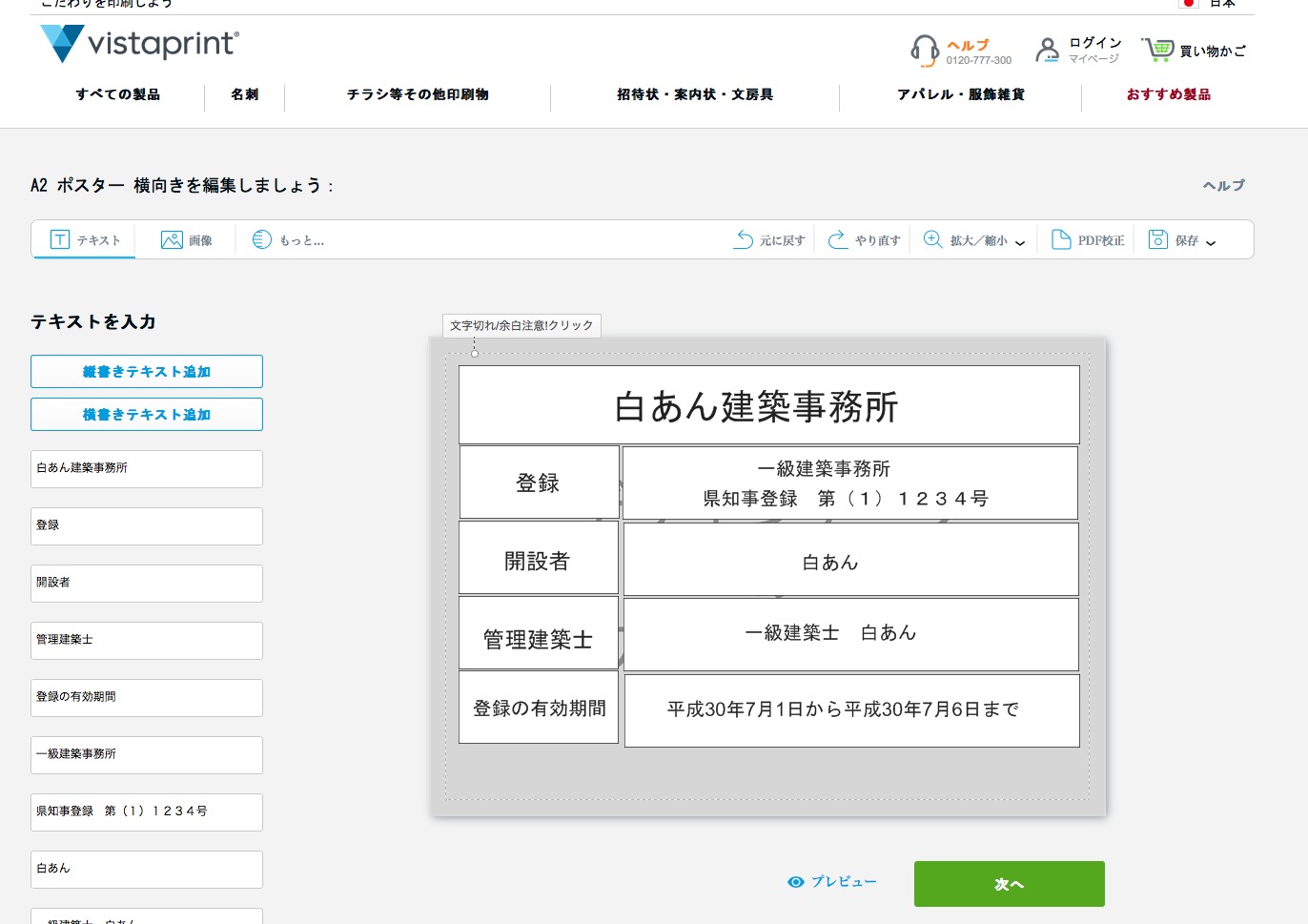Click the 縦書きテキスト追加 button
The width and height of the screenshot is (1308, 924).
(147, 372)
